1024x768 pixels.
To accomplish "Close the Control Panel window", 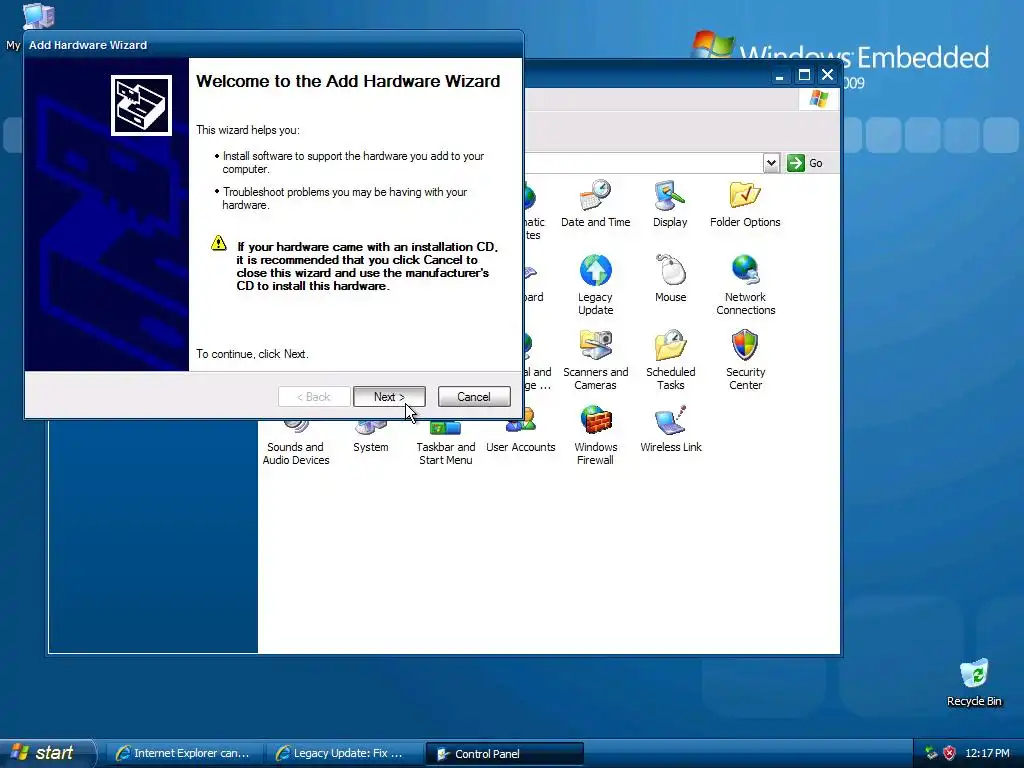I will [827, 75].
